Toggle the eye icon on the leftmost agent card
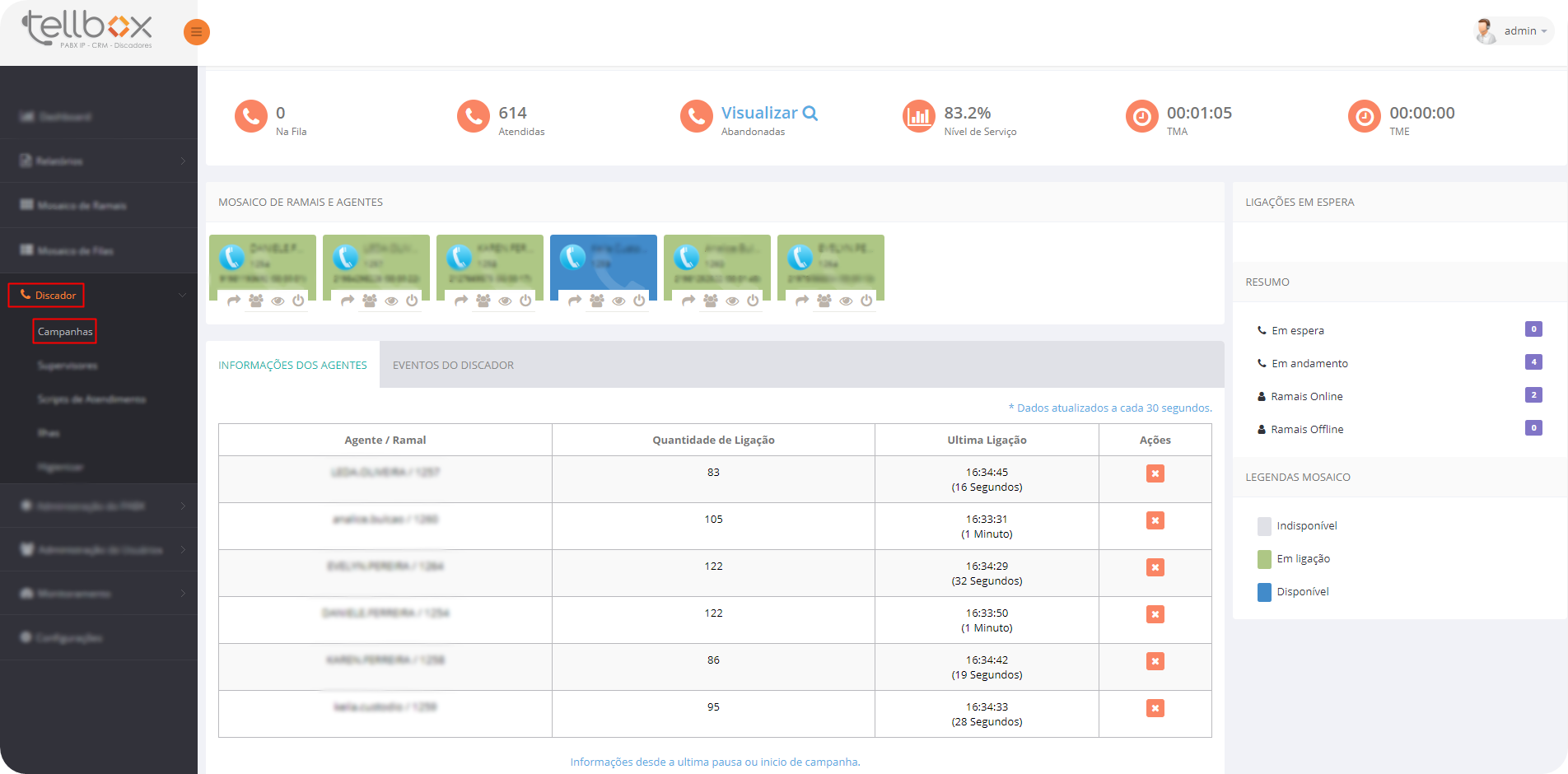Screen dimensions: 1568x774 [x=278, y=301]
